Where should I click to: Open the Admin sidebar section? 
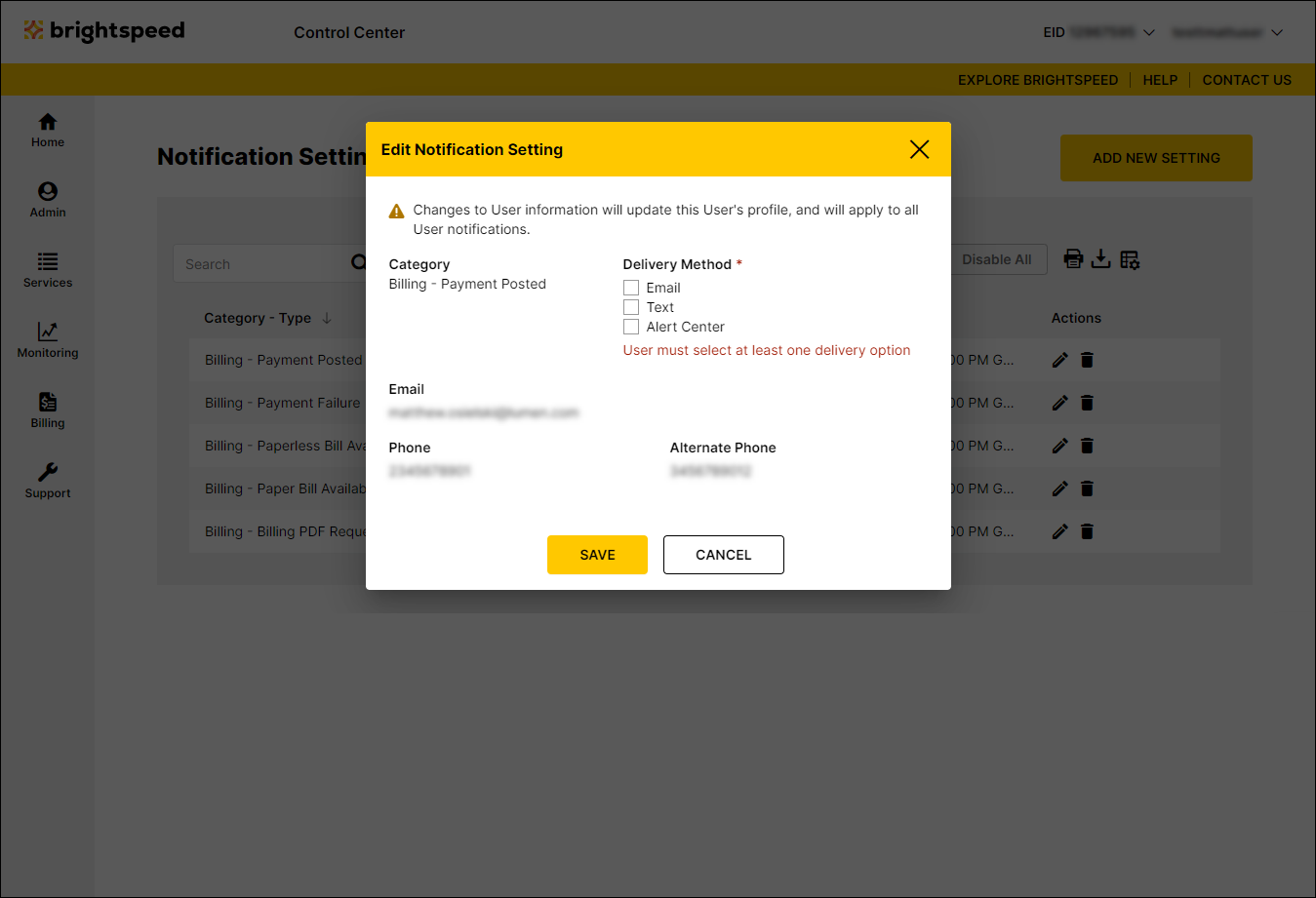click(x=48, y=201)
